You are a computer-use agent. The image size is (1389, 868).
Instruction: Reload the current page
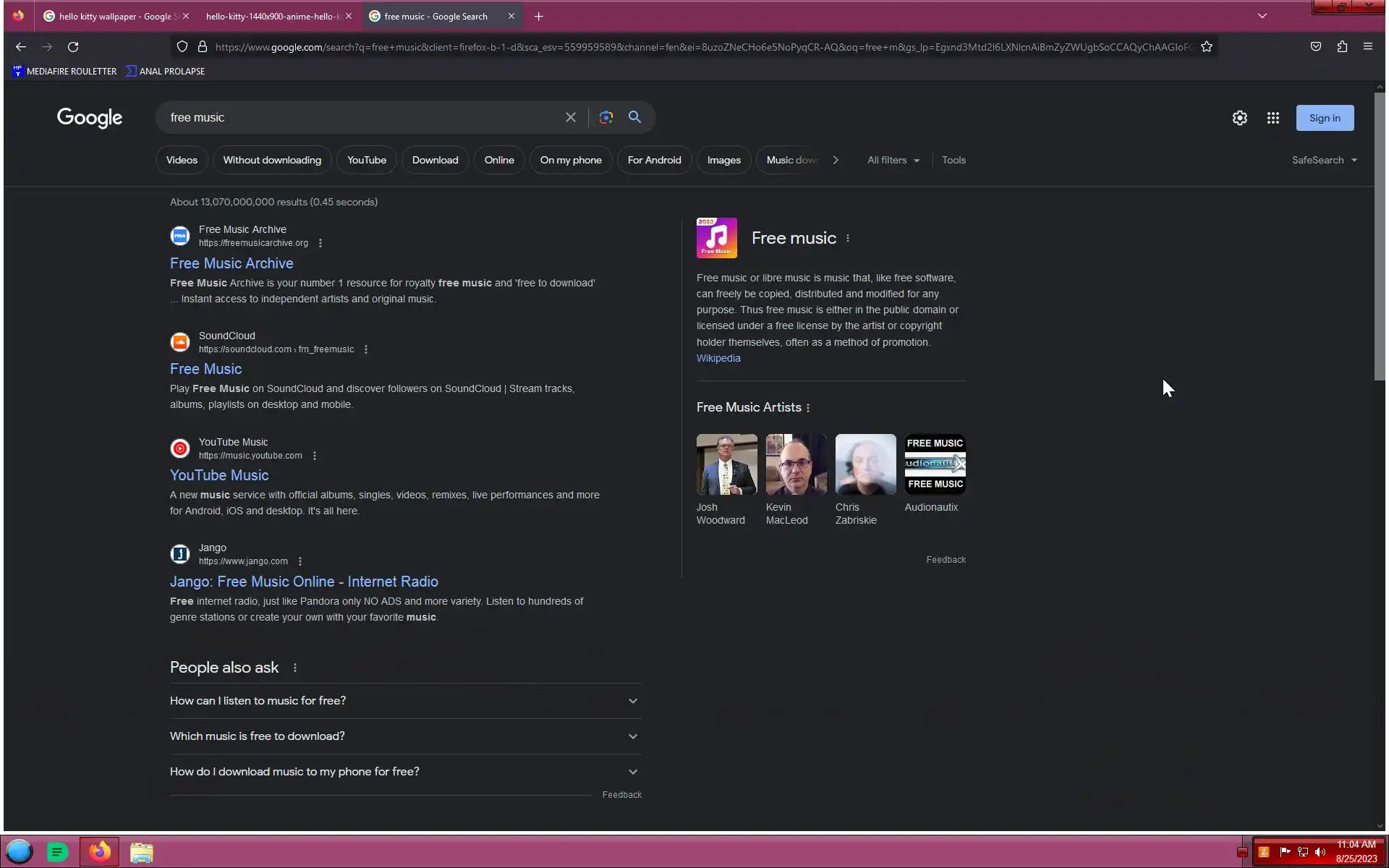73,47
